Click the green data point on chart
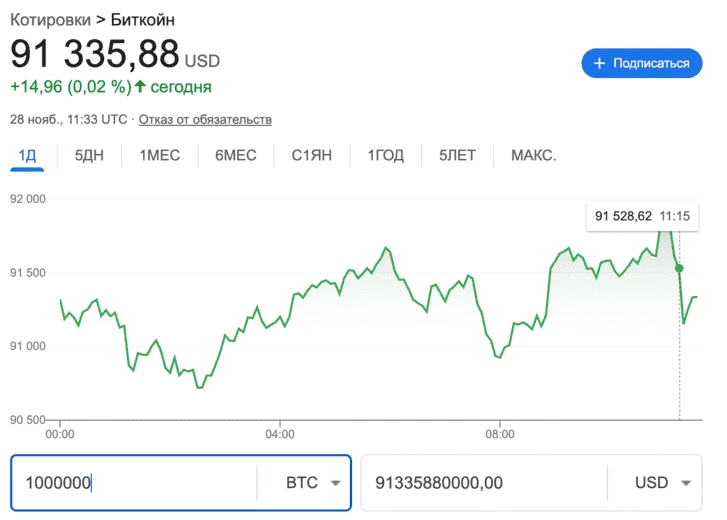The width and height of the screenshot is (727, 520). [679, 268]
